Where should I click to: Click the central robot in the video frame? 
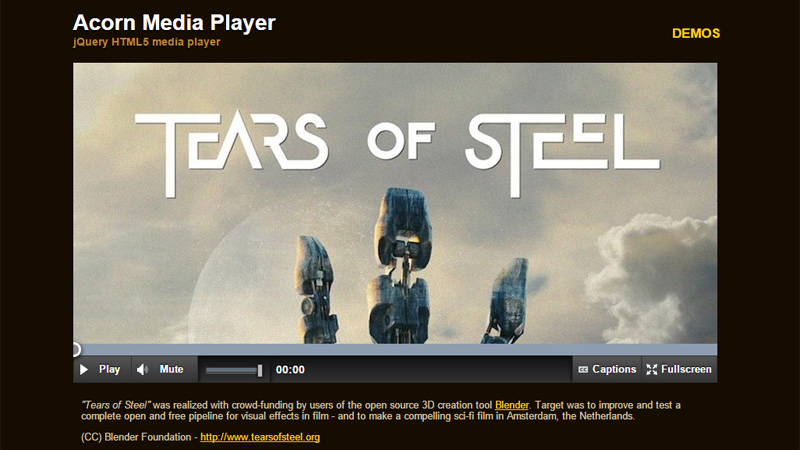pyautogui.click(x=403, y=265)
